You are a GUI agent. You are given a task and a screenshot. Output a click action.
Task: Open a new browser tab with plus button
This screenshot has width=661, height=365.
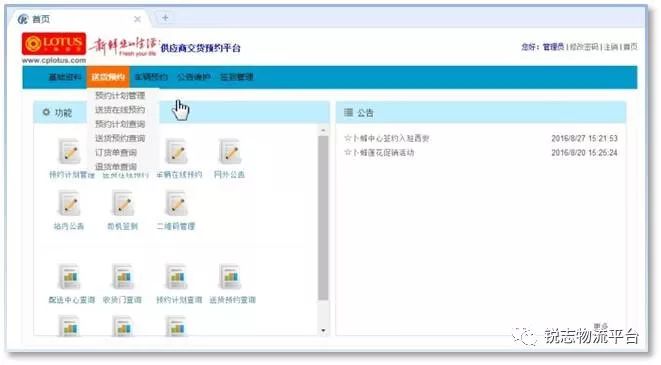coord(165,18)
